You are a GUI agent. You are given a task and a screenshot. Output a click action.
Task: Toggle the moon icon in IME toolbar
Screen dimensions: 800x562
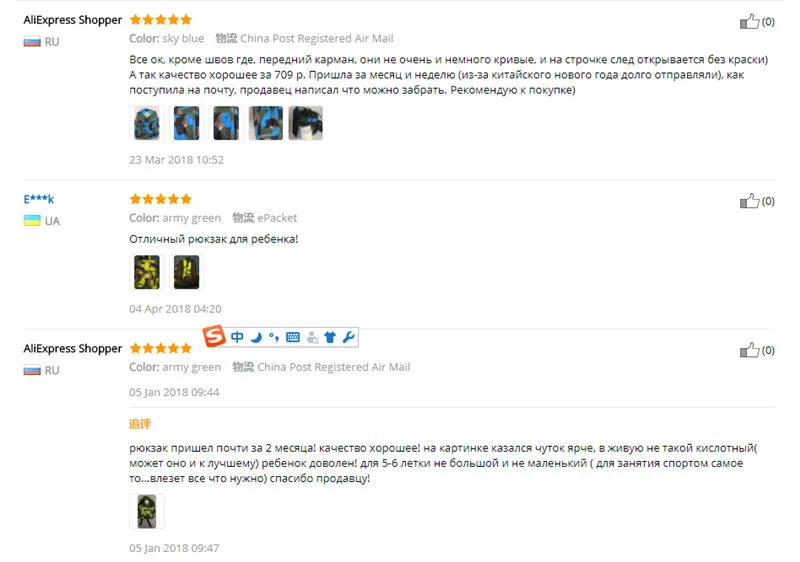tap(256, 337)
